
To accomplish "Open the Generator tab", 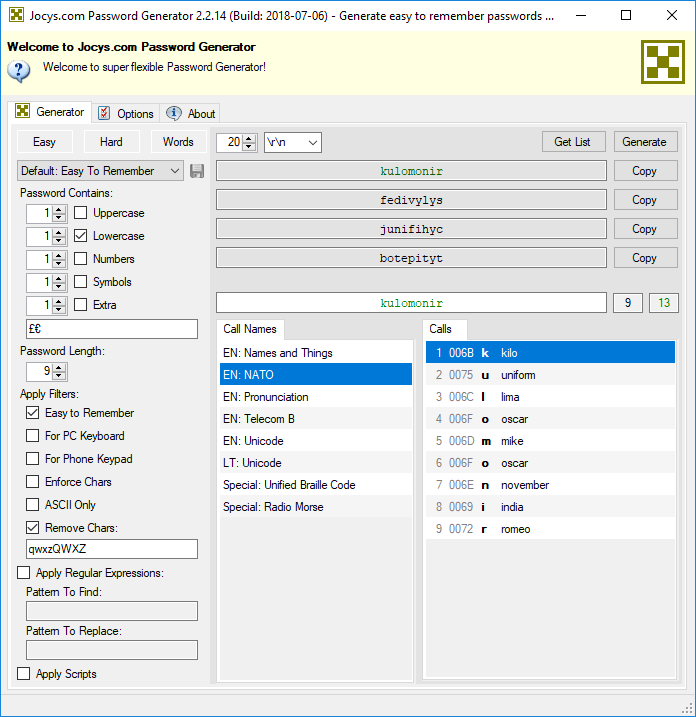I will pyautogui.click(x=50, y=112).
